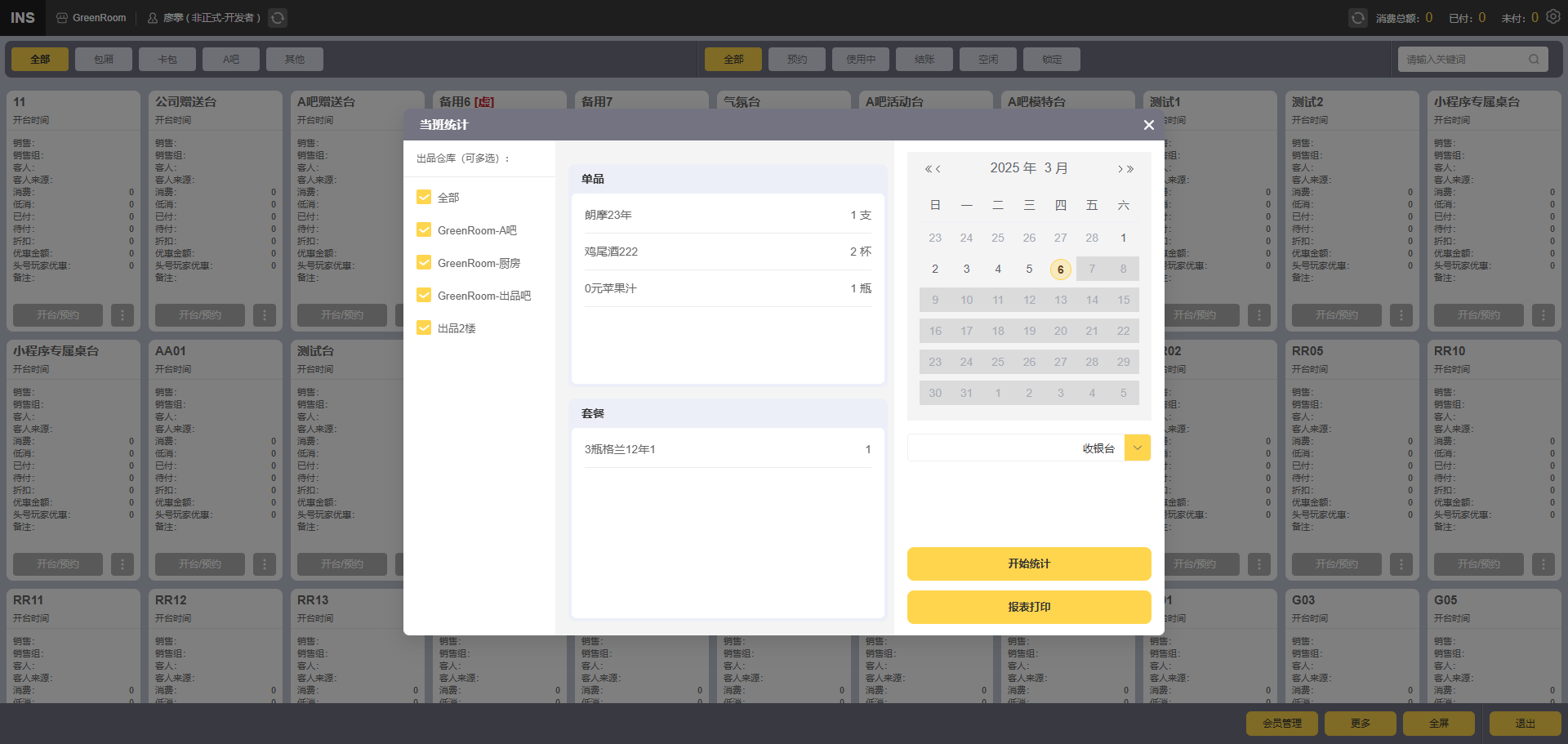This screenshot has width=1568, height=744.
Task: Click the 朗摩23年 item row
Action: pos(728,215)
